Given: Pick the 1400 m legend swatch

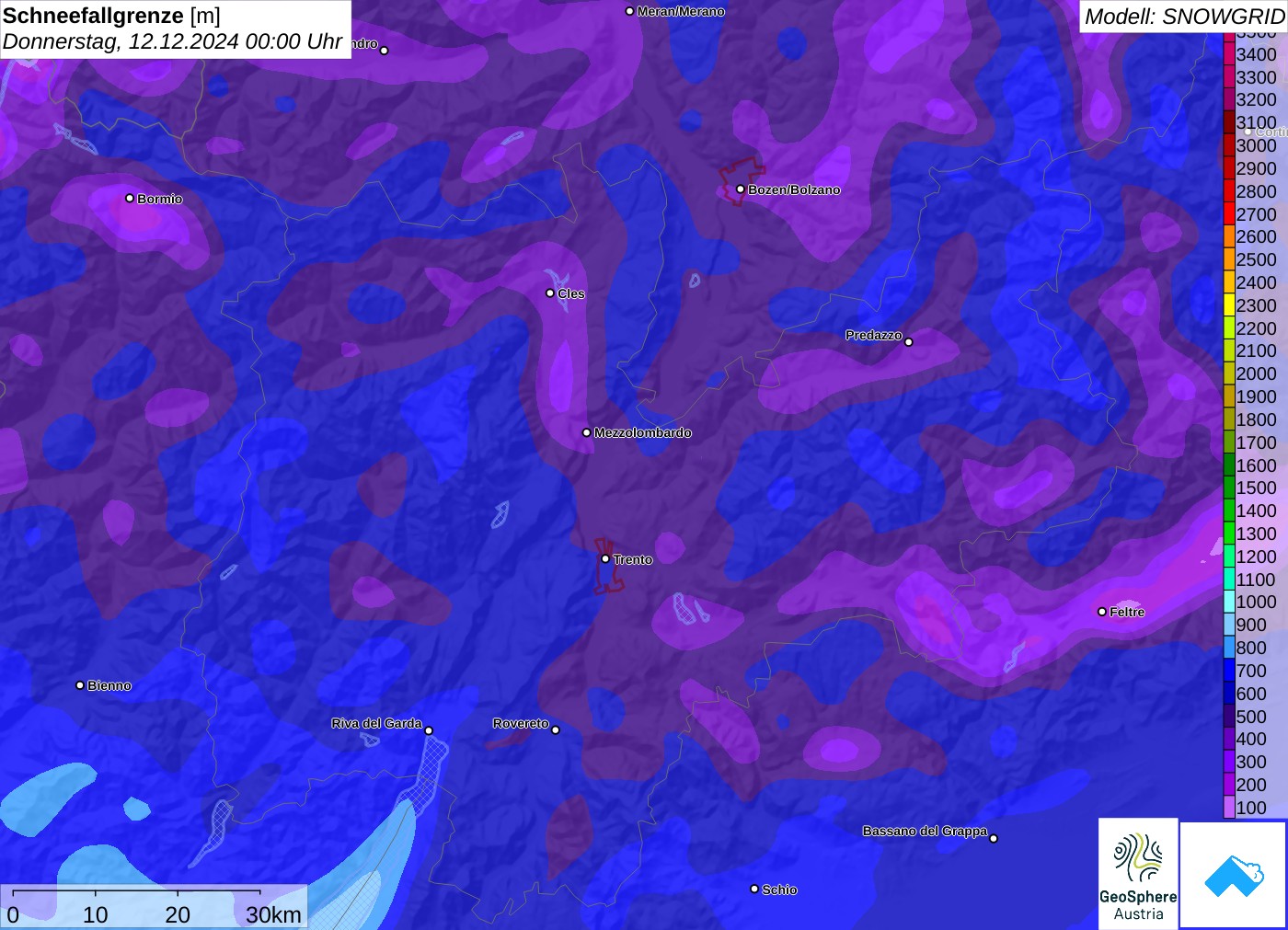Looking at the screenshot, I should [x=1228, y=511].
